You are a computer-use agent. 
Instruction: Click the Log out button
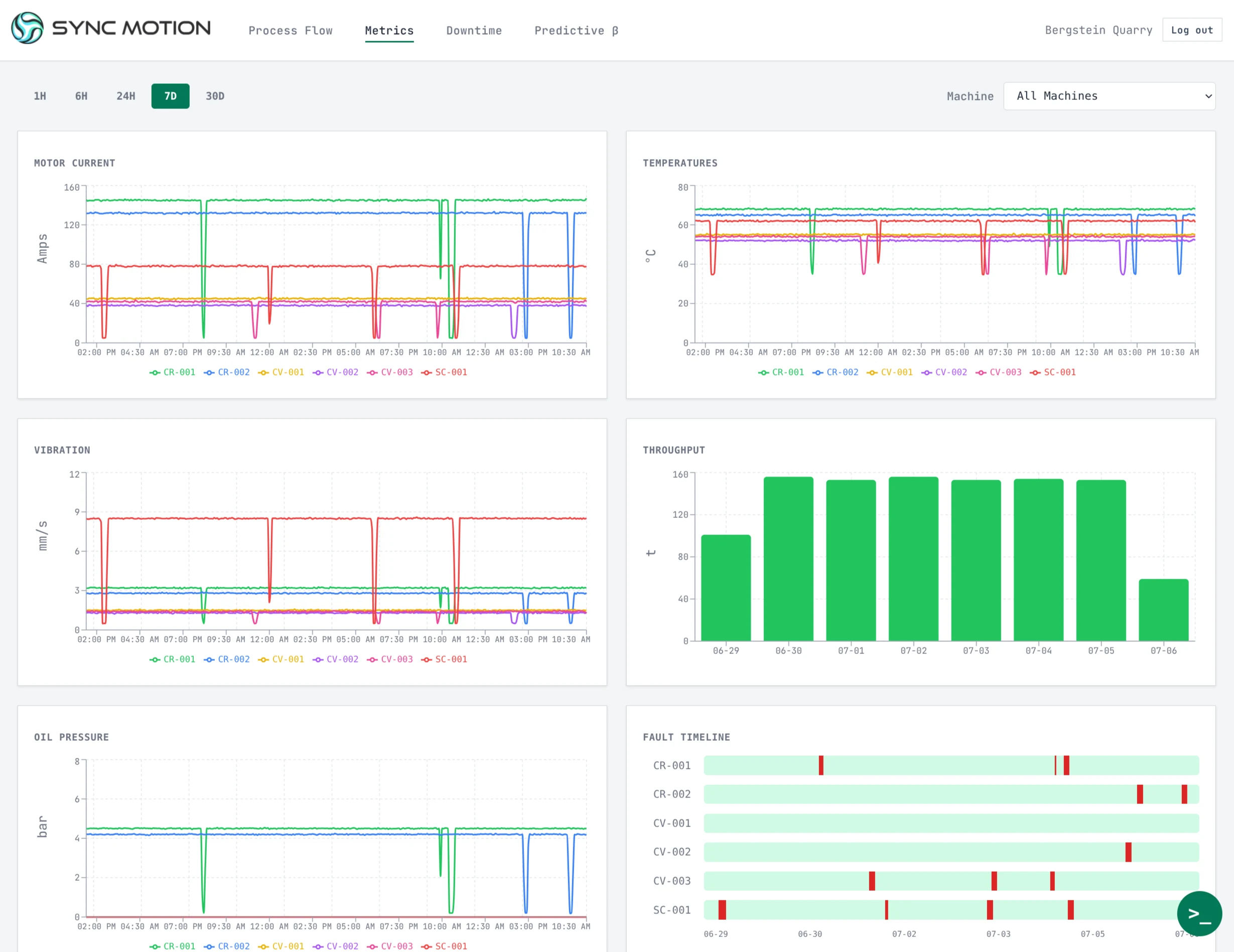coord(1192,30)
